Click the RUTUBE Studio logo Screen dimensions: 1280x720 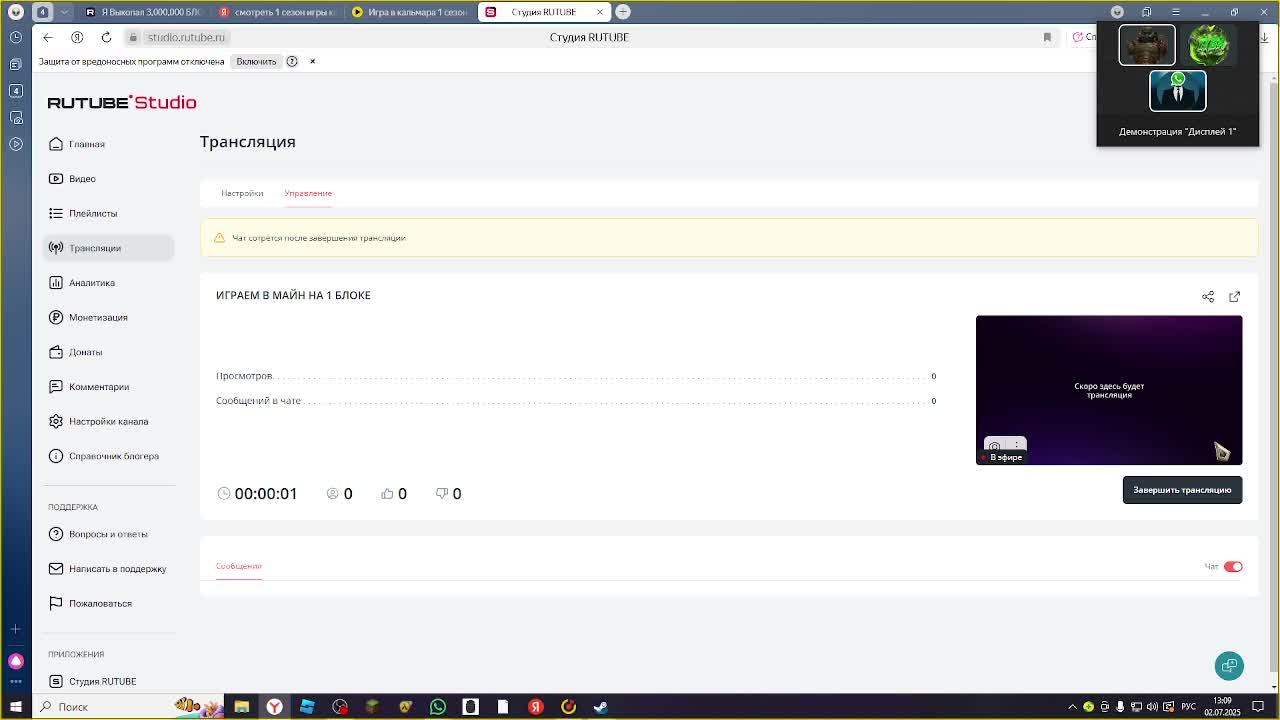point(122,102)
